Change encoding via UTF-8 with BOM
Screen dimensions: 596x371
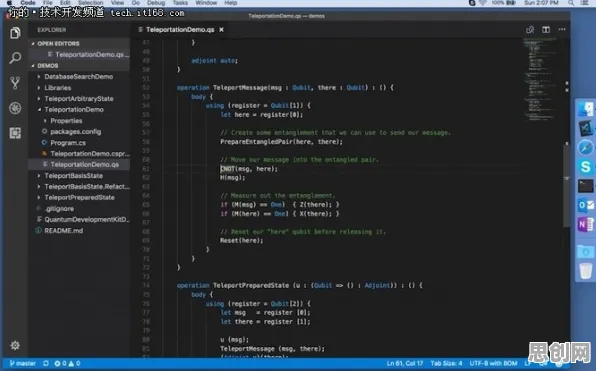493,363
